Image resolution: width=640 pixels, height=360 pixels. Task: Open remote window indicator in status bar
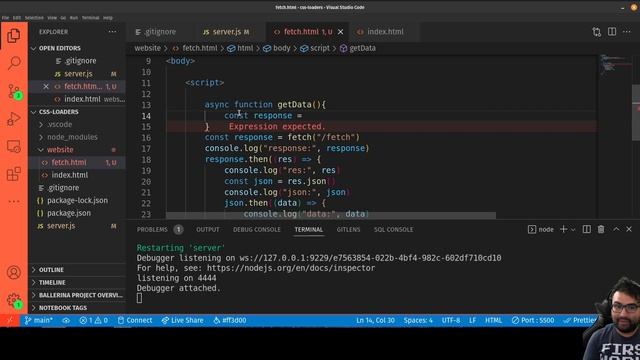click(9, 320)
